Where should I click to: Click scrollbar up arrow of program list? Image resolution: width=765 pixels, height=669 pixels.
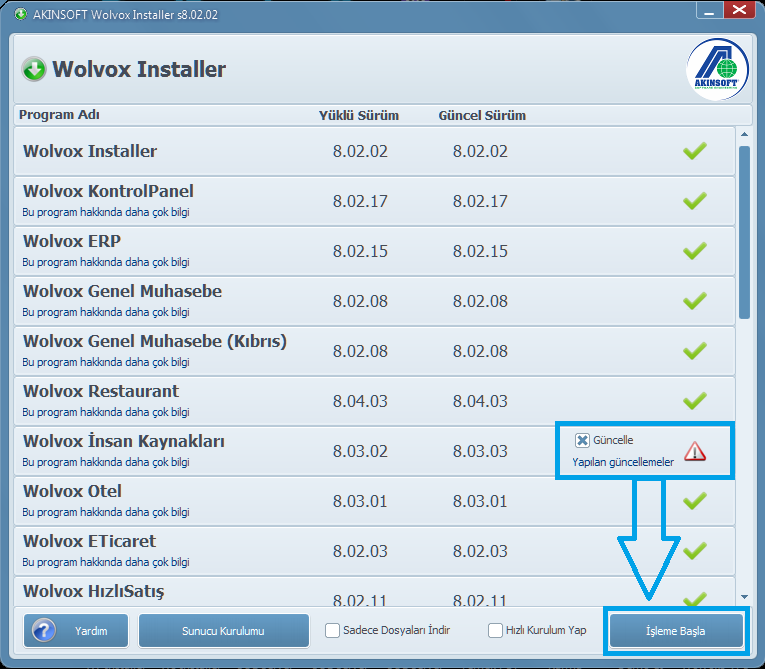(744, 134)
